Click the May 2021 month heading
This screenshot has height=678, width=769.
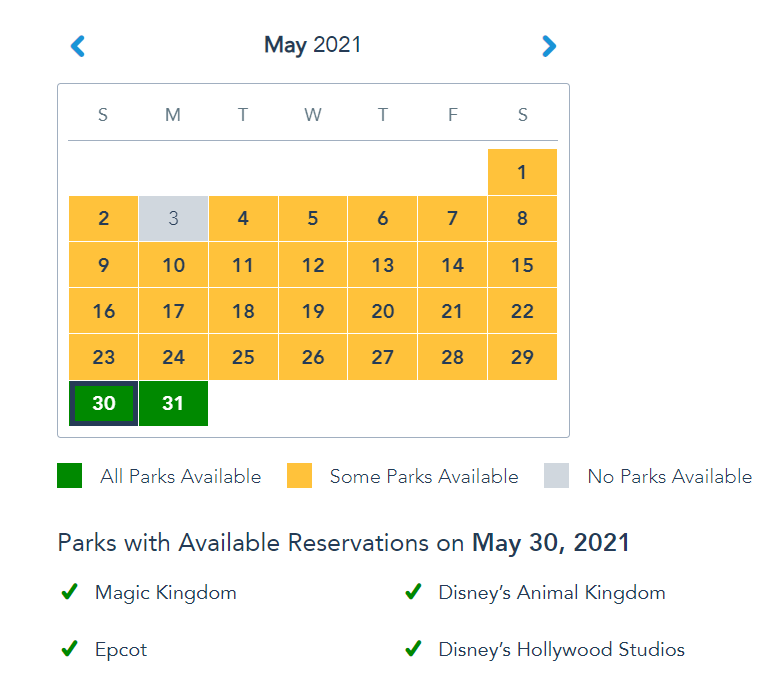click(x=313, y=45)
